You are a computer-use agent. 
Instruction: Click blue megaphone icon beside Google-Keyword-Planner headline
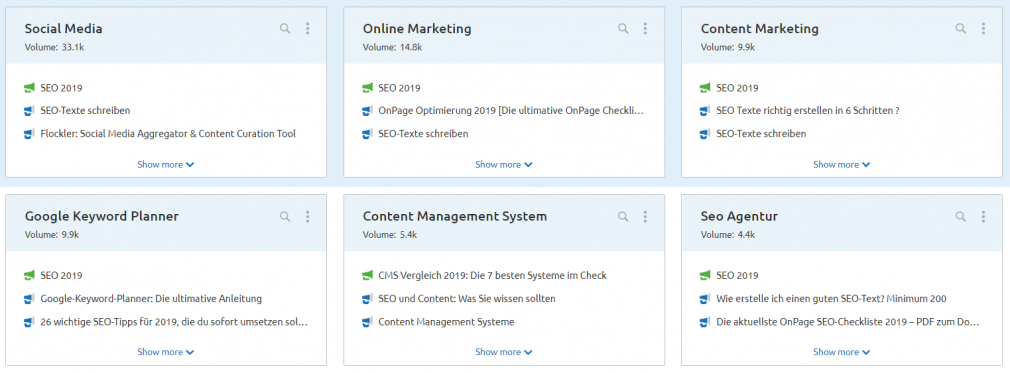click(x=29, y=299)
